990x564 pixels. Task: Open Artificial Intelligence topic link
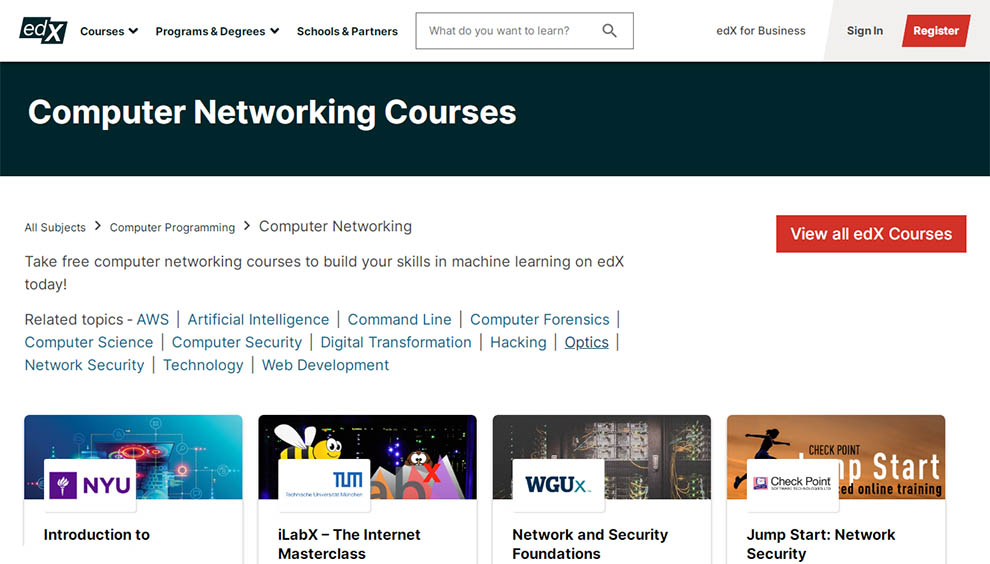[x=258, y=320]
